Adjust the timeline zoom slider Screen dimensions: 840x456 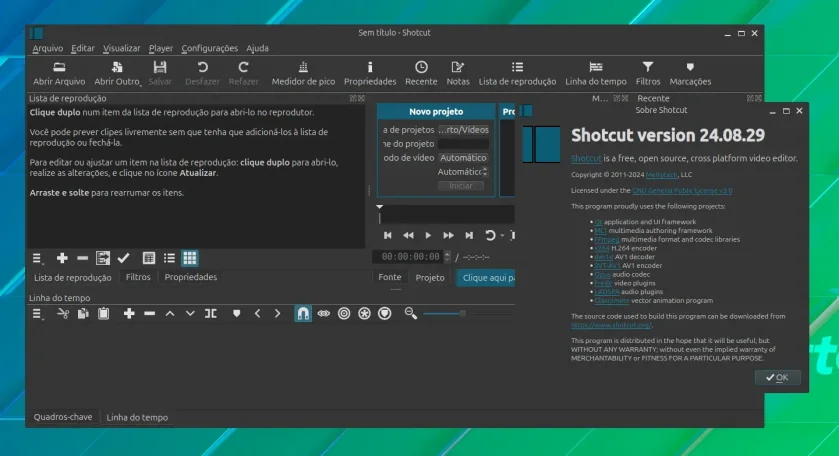click(x=462, y=313)
